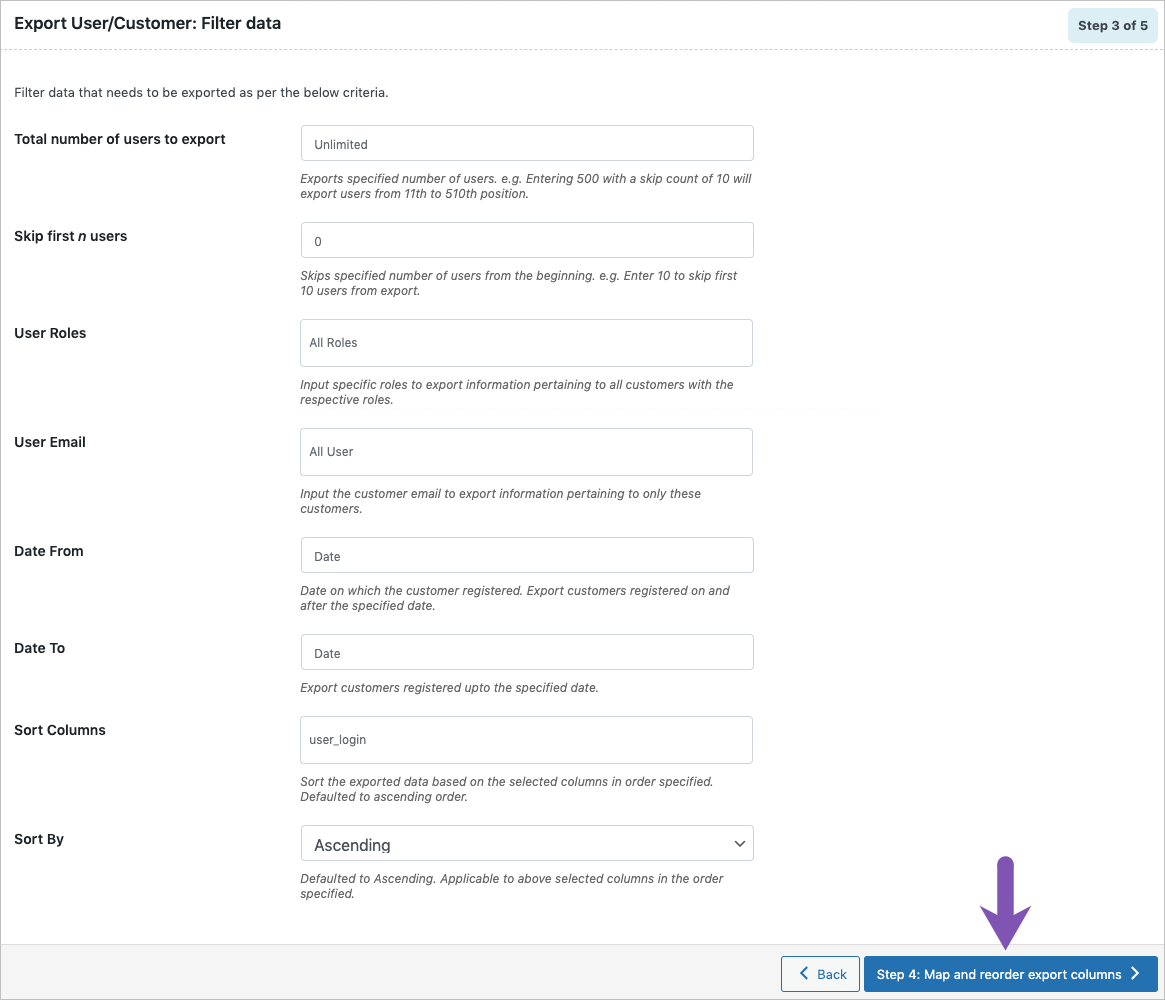Click the Date From label

click(48, 550)
